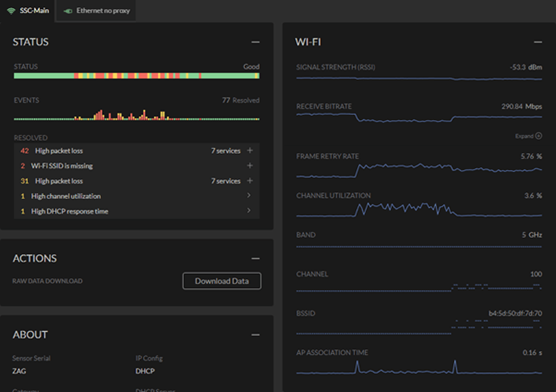Click the BSSID value b4:5d:50:df:7d:70

pos(515,314)
